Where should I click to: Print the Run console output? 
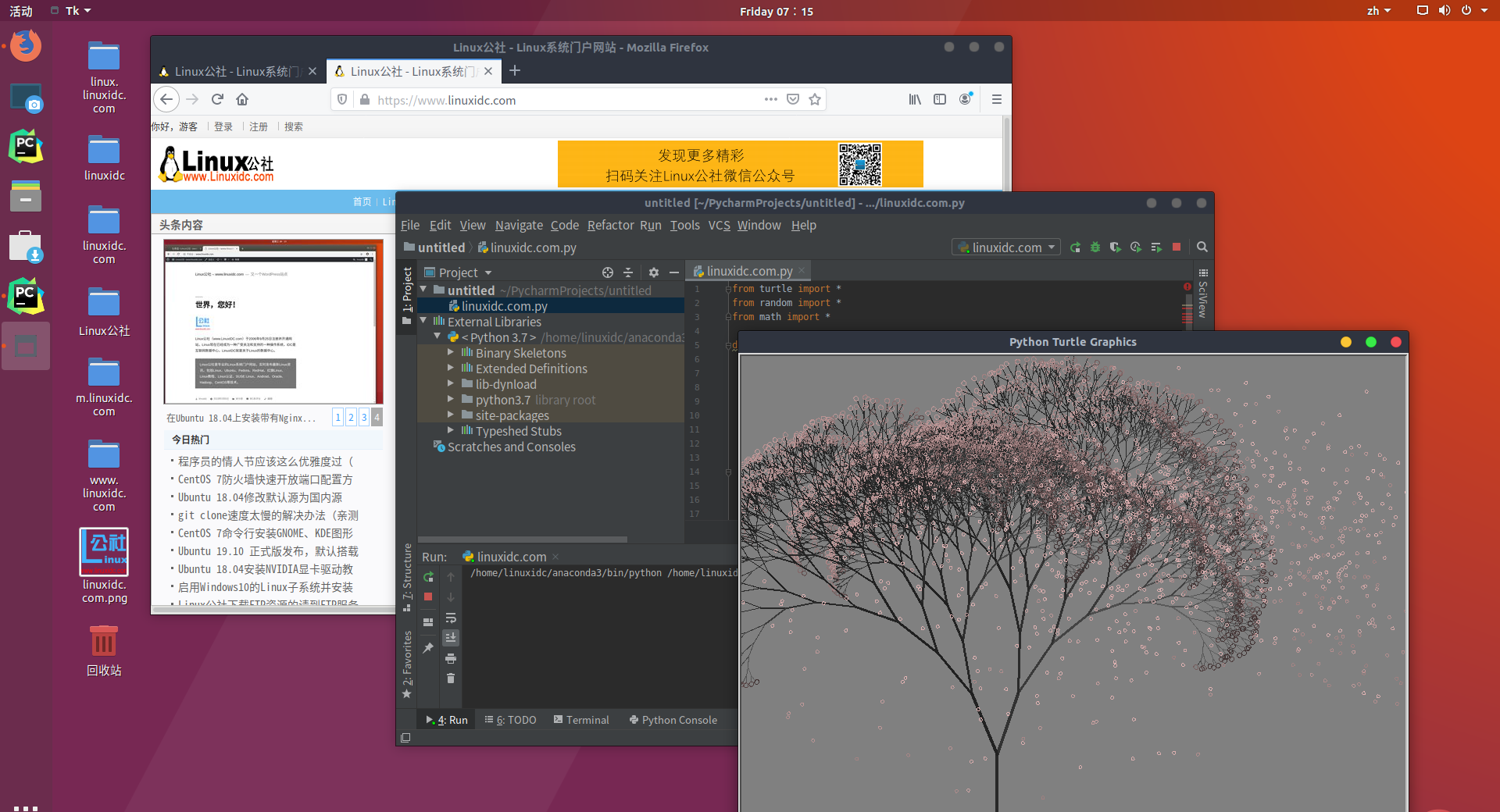pos(451,658)
